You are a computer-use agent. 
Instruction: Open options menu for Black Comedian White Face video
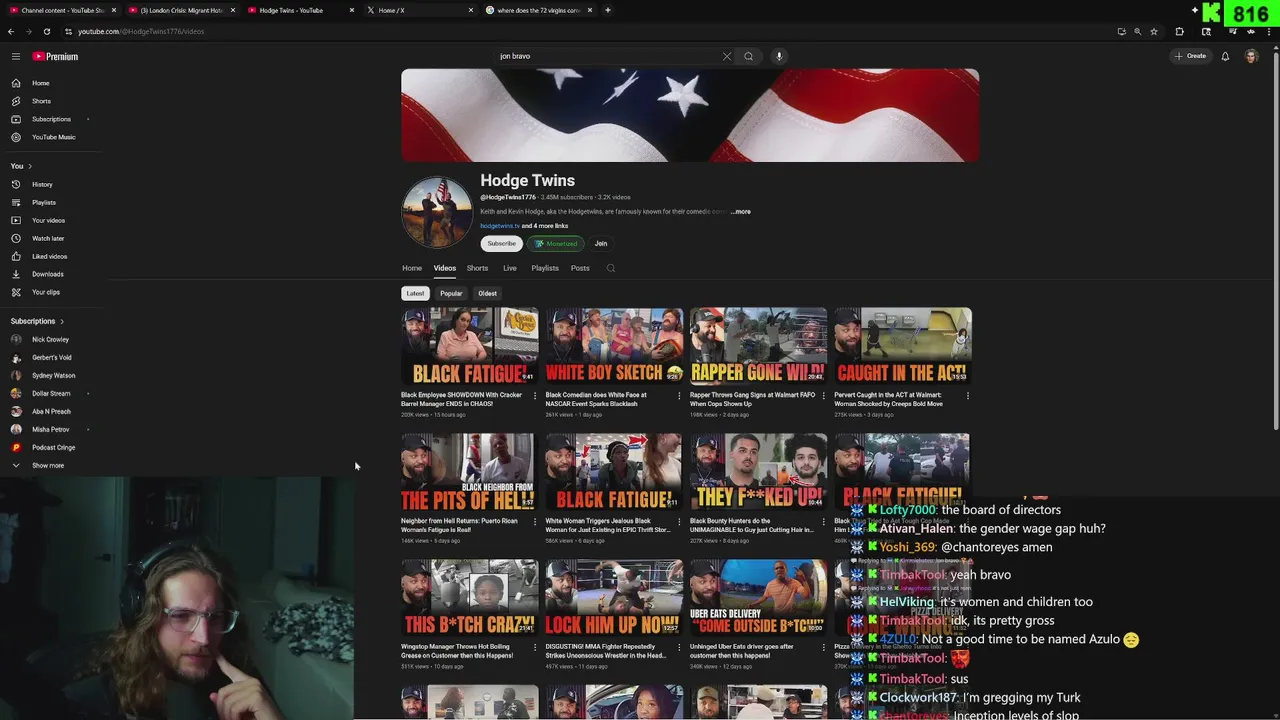(678, 395)
